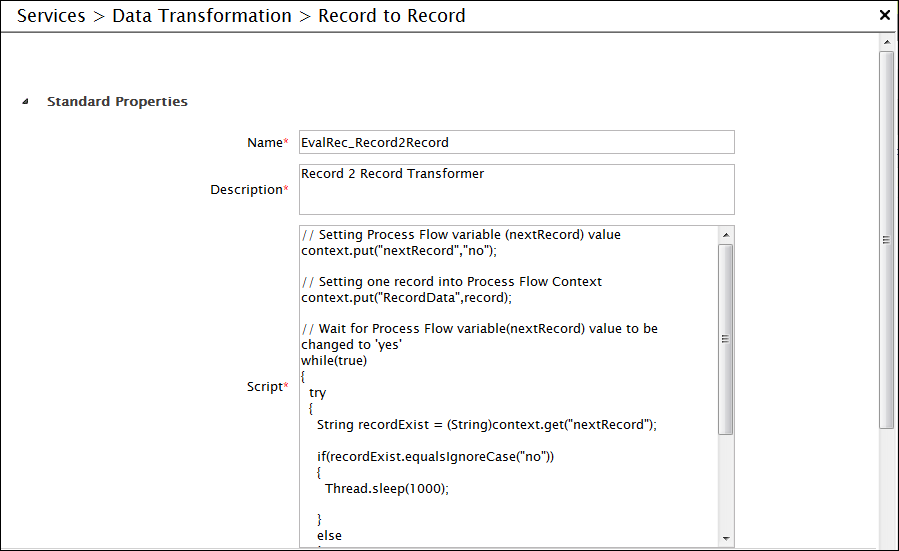The height and width of the screenshot is (551, 899).
Task: Click Services in the breadcrumb
Action: point(51,16)
